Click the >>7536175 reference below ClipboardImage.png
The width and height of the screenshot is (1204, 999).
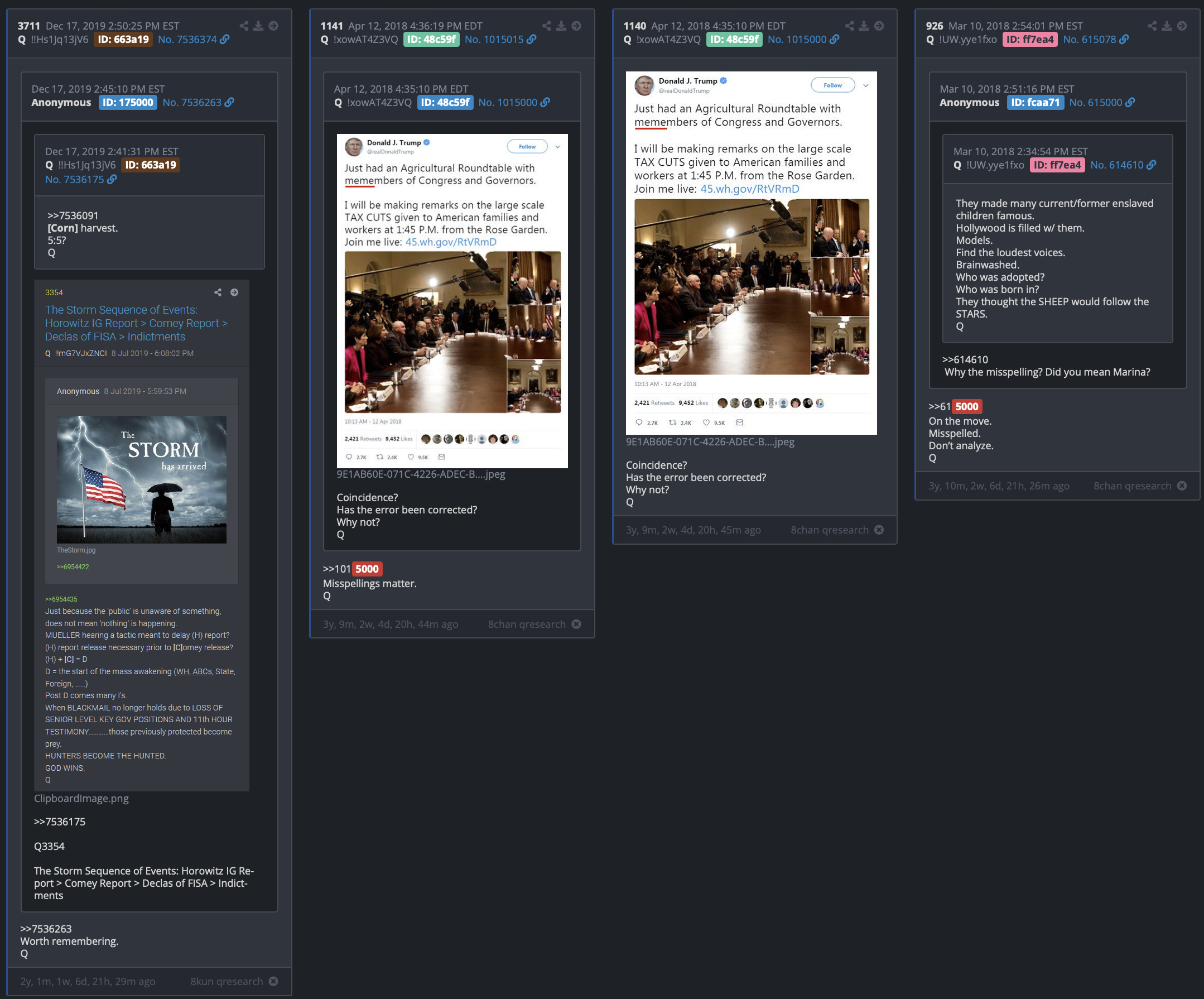click(x=60, y=822)
